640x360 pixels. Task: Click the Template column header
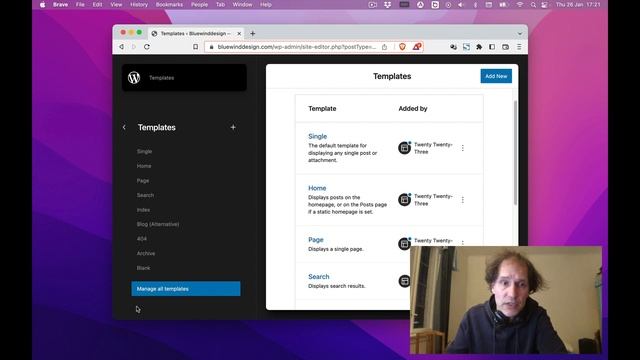click(322, 109)
